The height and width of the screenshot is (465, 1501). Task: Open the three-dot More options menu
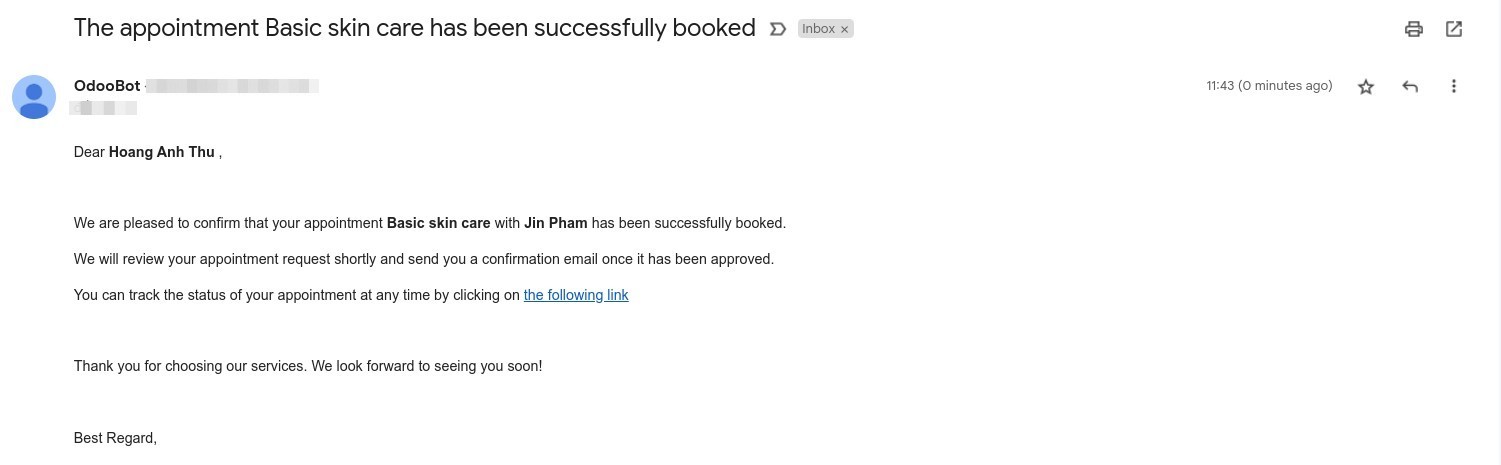point(1453,87)
